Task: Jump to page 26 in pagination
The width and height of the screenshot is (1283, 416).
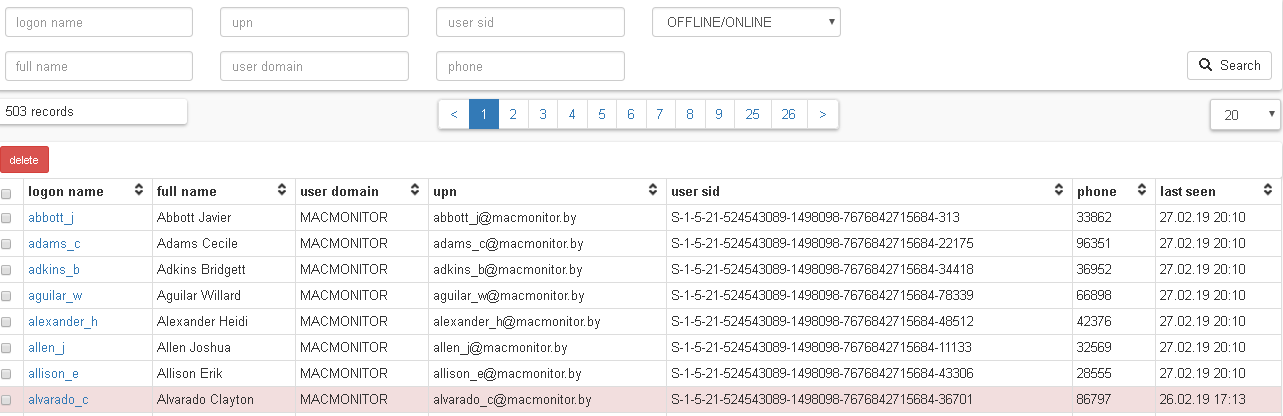Action: (788, 115)
